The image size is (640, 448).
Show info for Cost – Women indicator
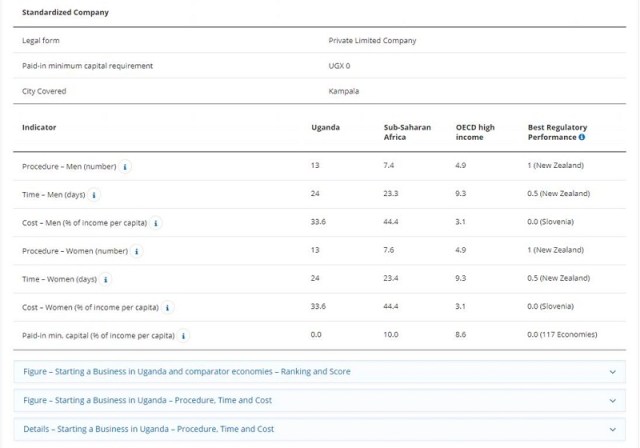point(167,308)
